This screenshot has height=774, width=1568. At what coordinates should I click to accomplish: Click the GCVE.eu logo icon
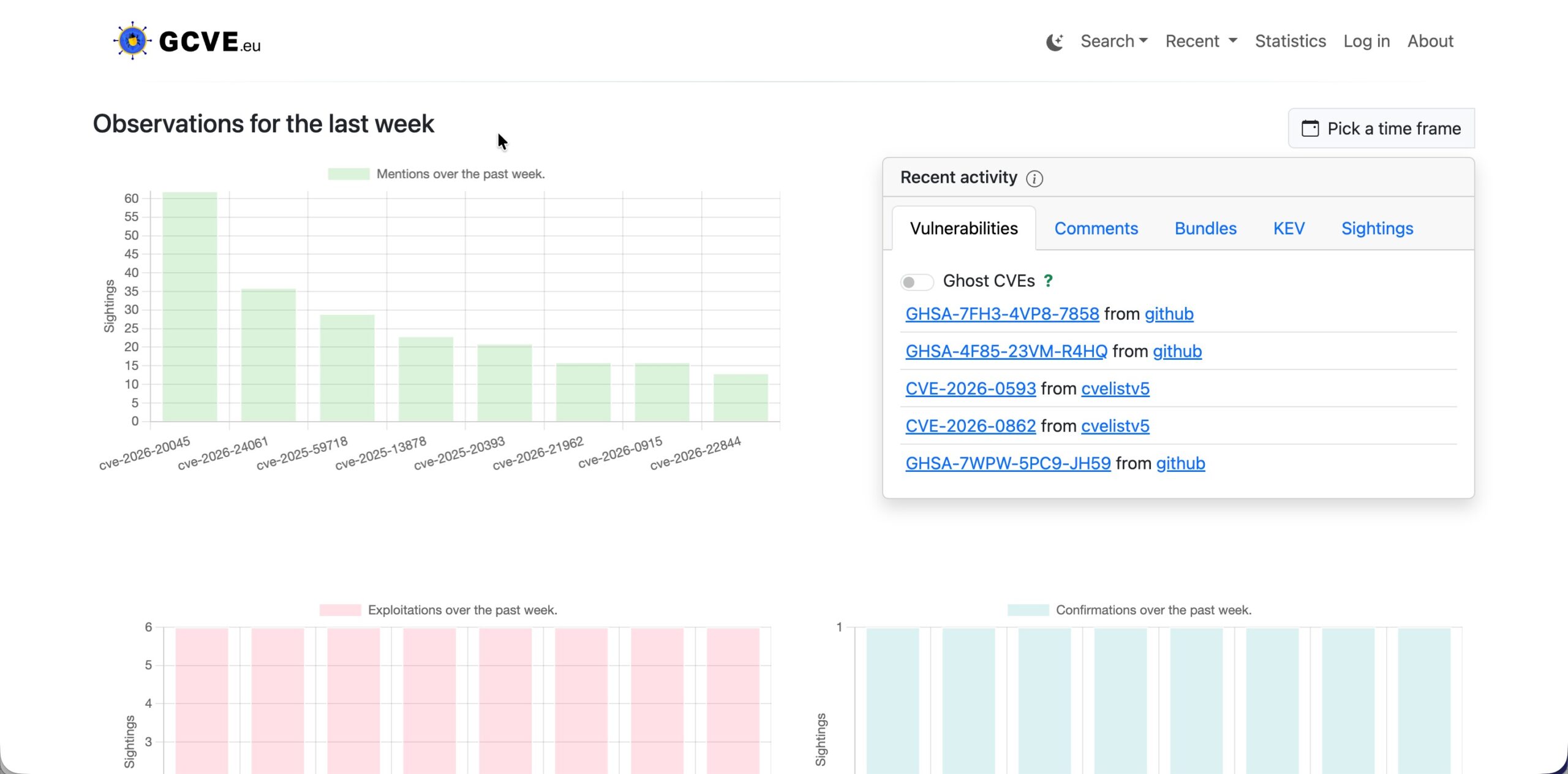coord(132,41)
